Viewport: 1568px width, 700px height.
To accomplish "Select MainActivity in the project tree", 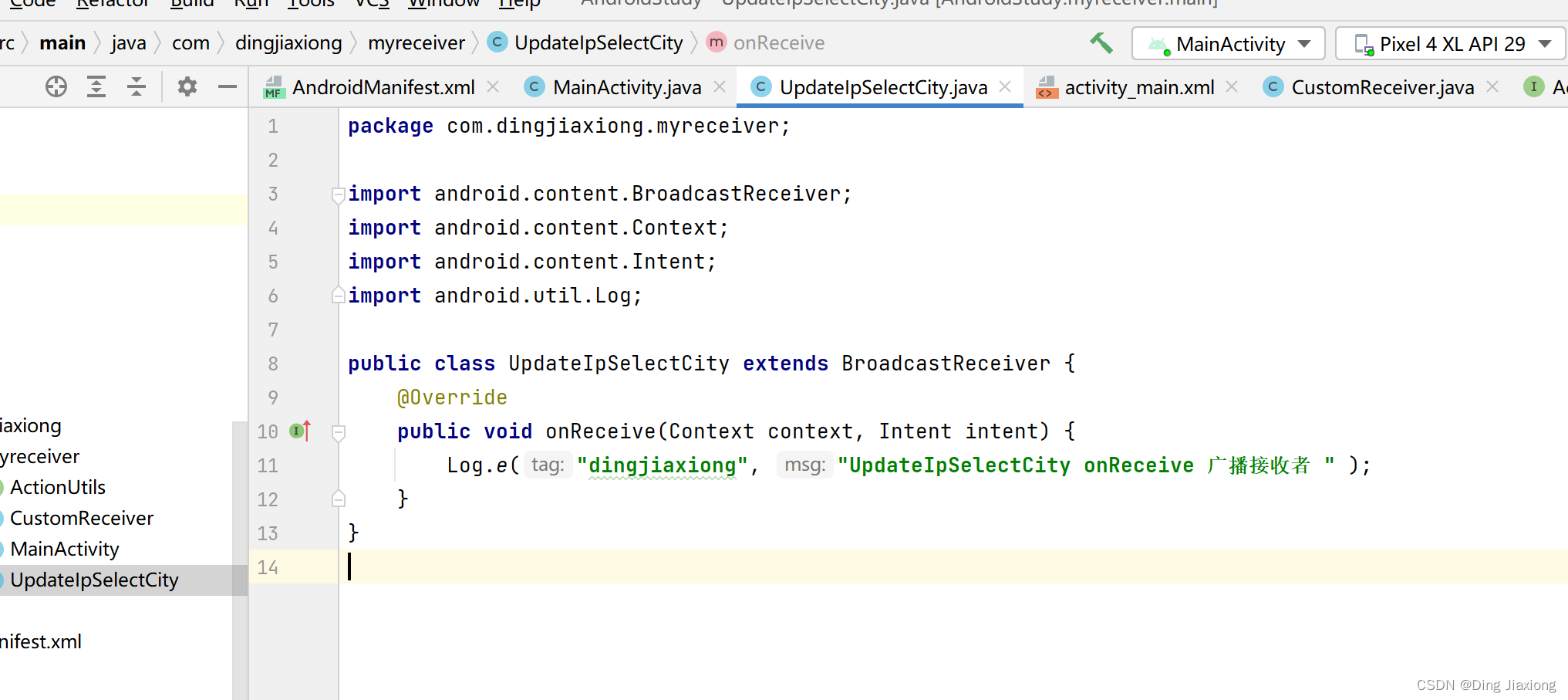I will click(x=64, y=549).
